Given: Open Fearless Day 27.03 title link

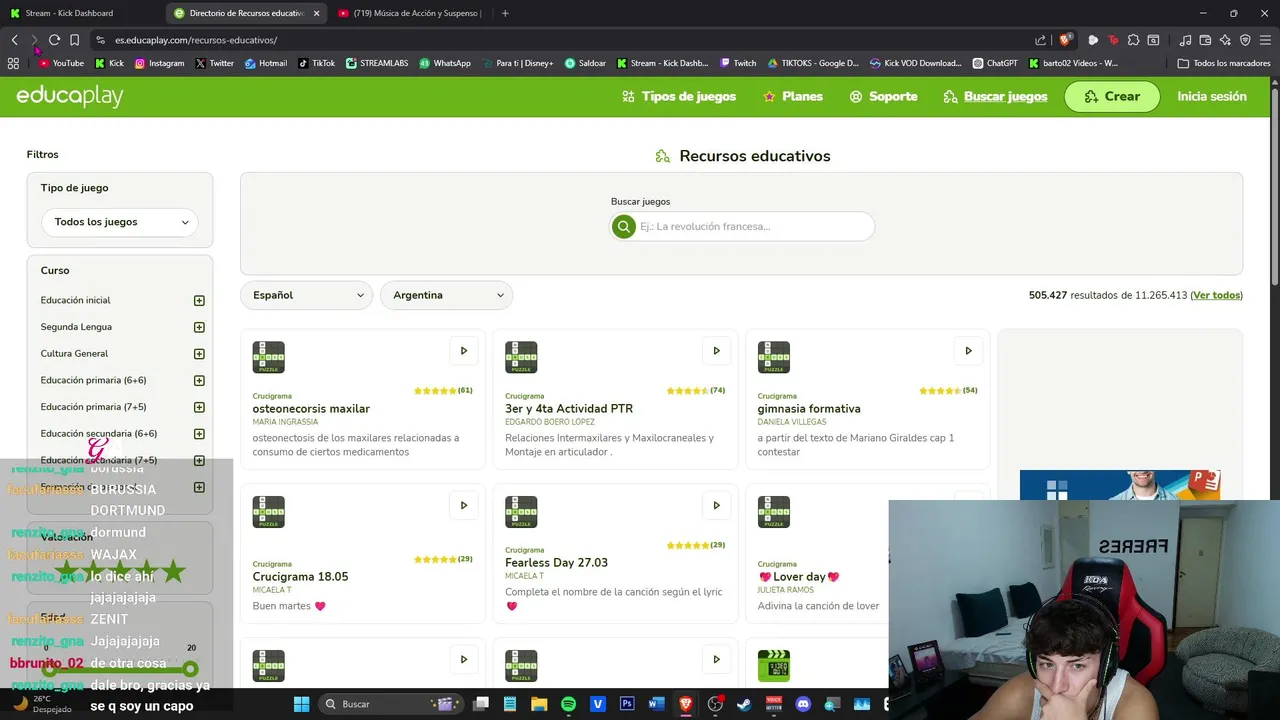Looking at the screenshot, I should (556, 563).
